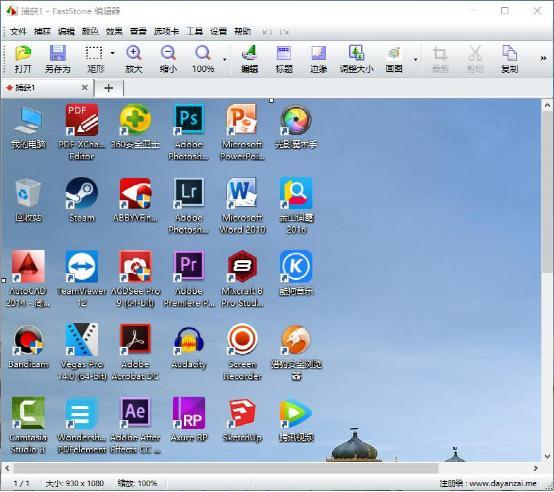This screenshot has height=492, width=554.
Task: Click the Adobe Premiere Pr icon
Action: click(x=189, y=266)
